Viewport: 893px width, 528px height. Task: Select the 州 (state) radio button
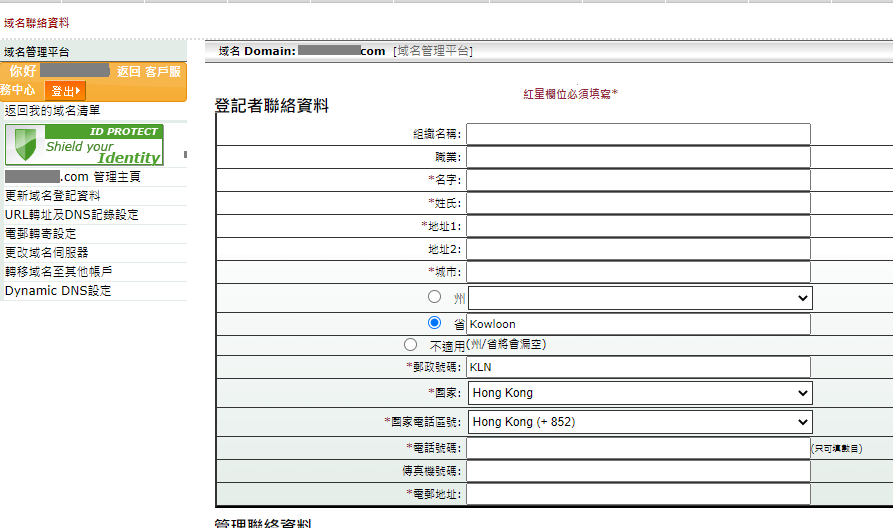434,297
